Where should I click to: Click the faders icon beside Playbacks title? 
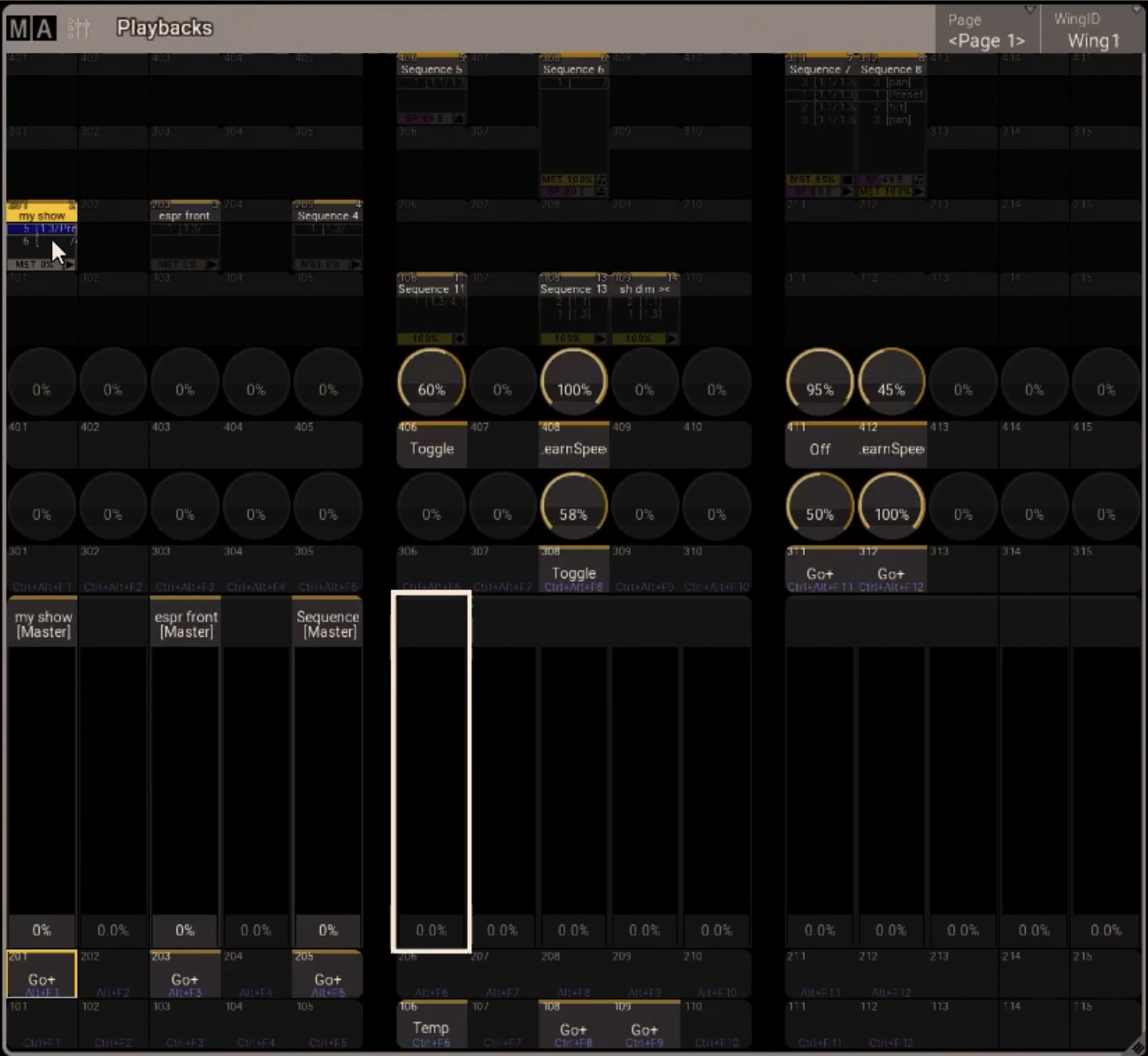(x=79, y=28)
